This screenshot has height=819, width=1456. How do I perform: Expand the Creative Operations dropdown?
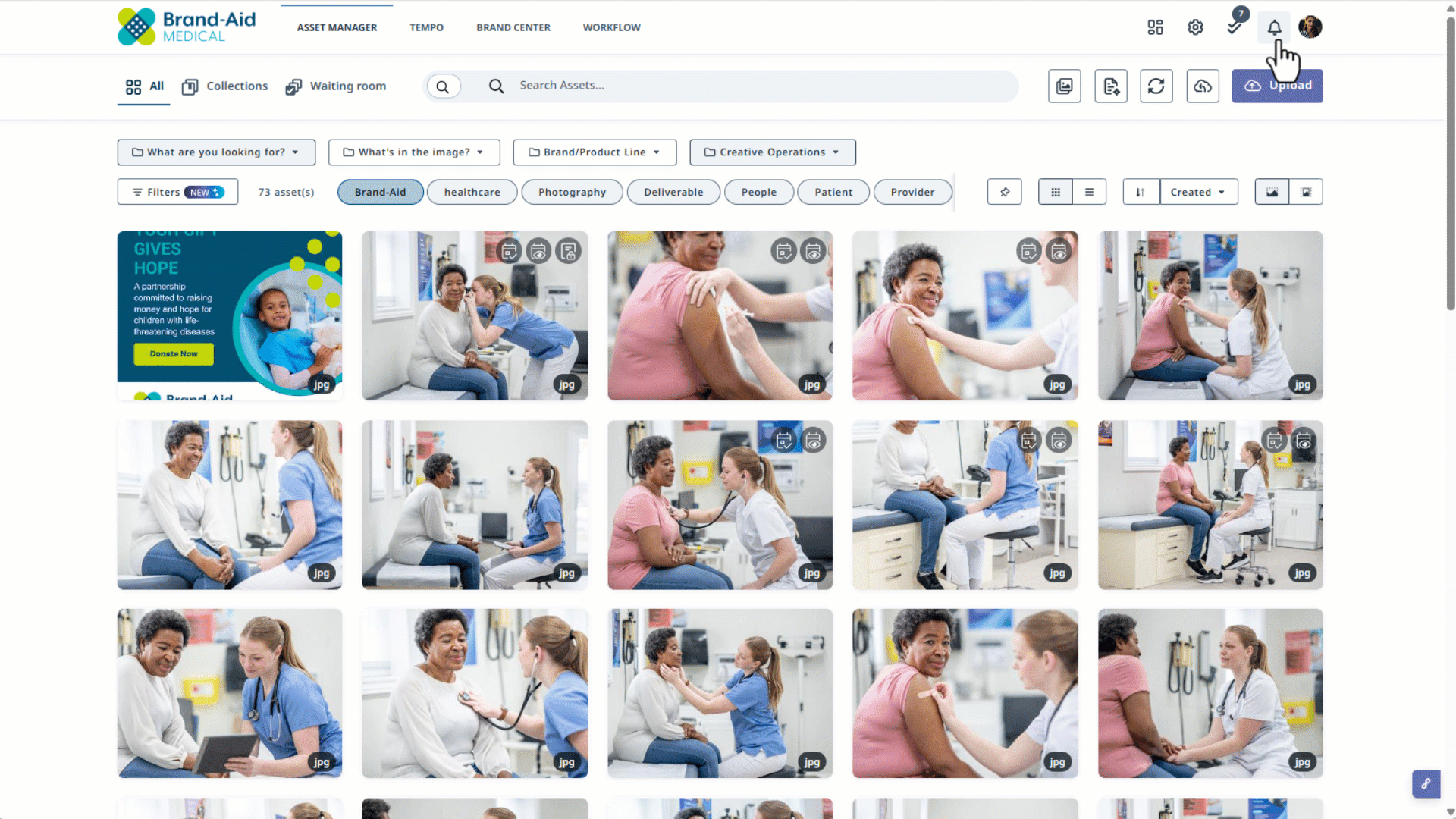pyautogui.click(x=773, y=152)
